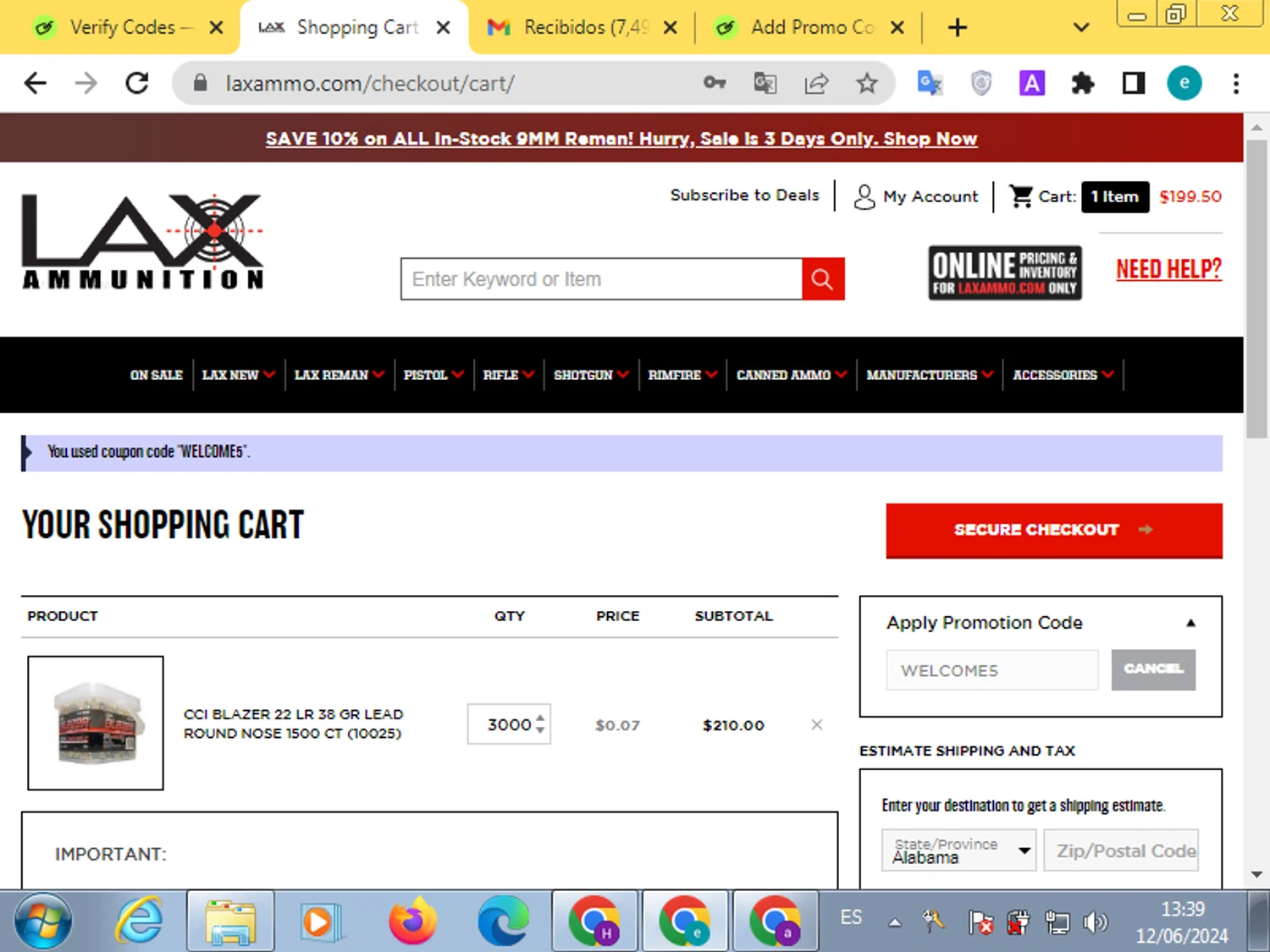Expand the Pistol menu

pyautogui.click(x=433, y=375)
